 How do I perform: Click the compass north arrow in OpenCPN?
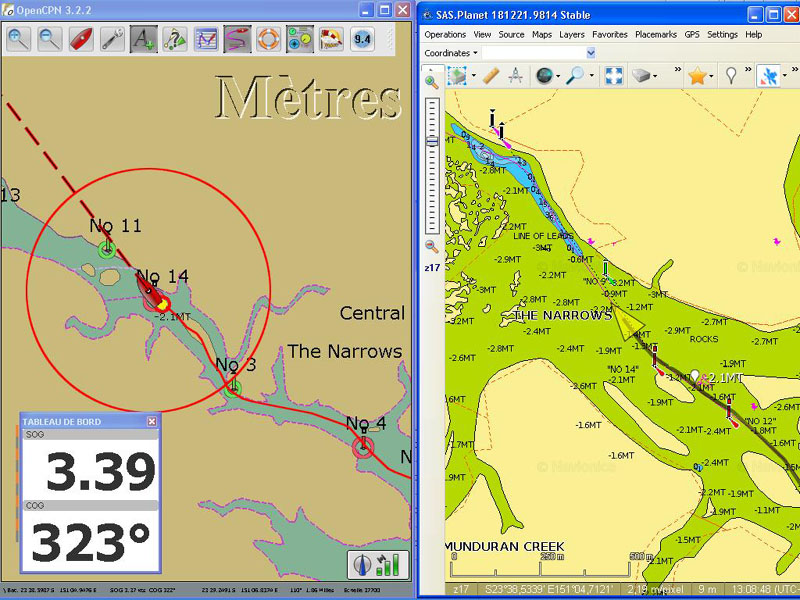tap(362, 565)
